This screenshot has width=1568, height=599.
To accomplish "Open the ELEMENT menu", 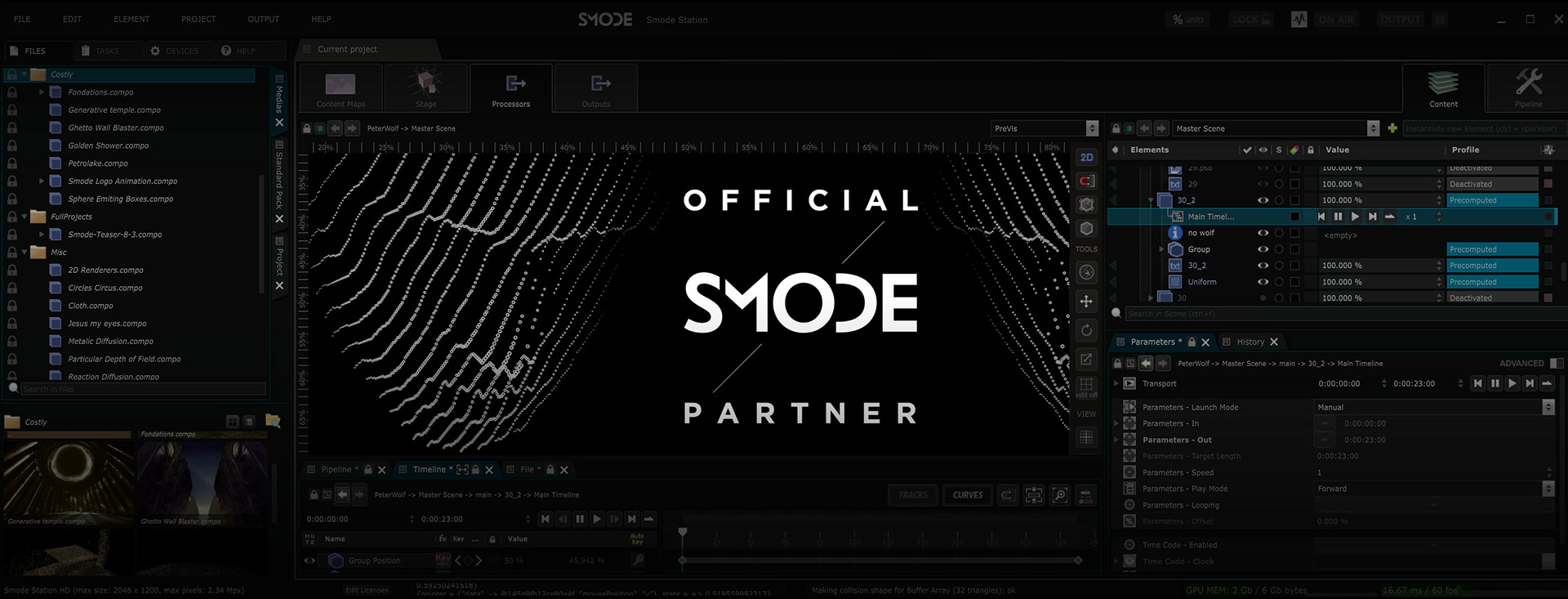I will [x=131, y=19].
